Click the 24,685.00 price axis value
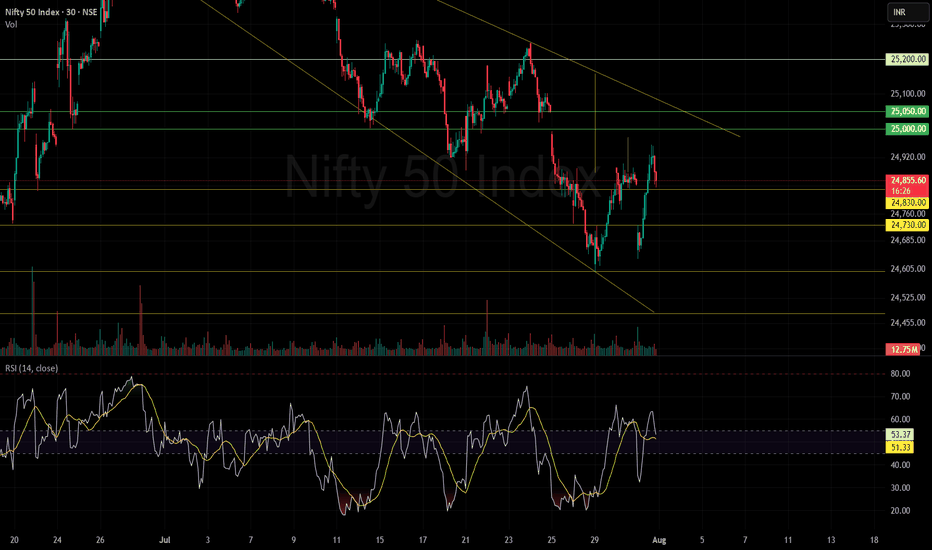 (x=908, y=240)
